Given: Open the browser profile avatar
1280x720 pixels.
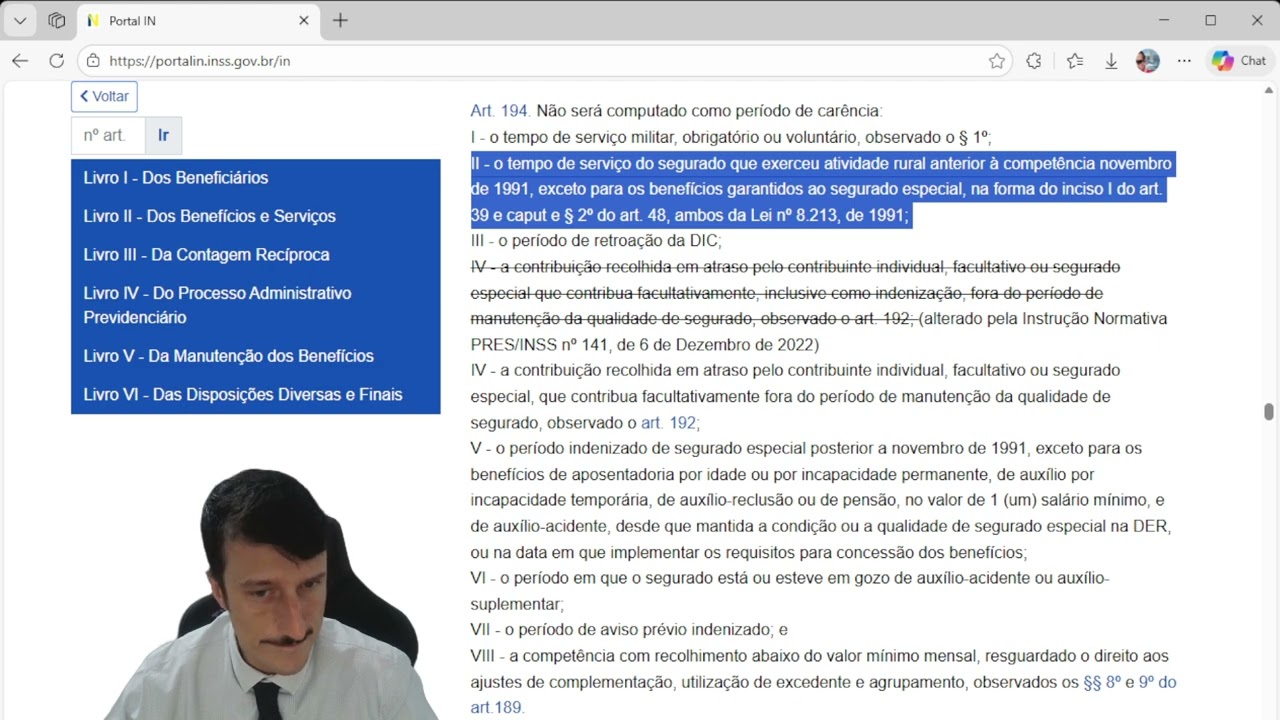Looking at the screenshot, I should 1148,61.
